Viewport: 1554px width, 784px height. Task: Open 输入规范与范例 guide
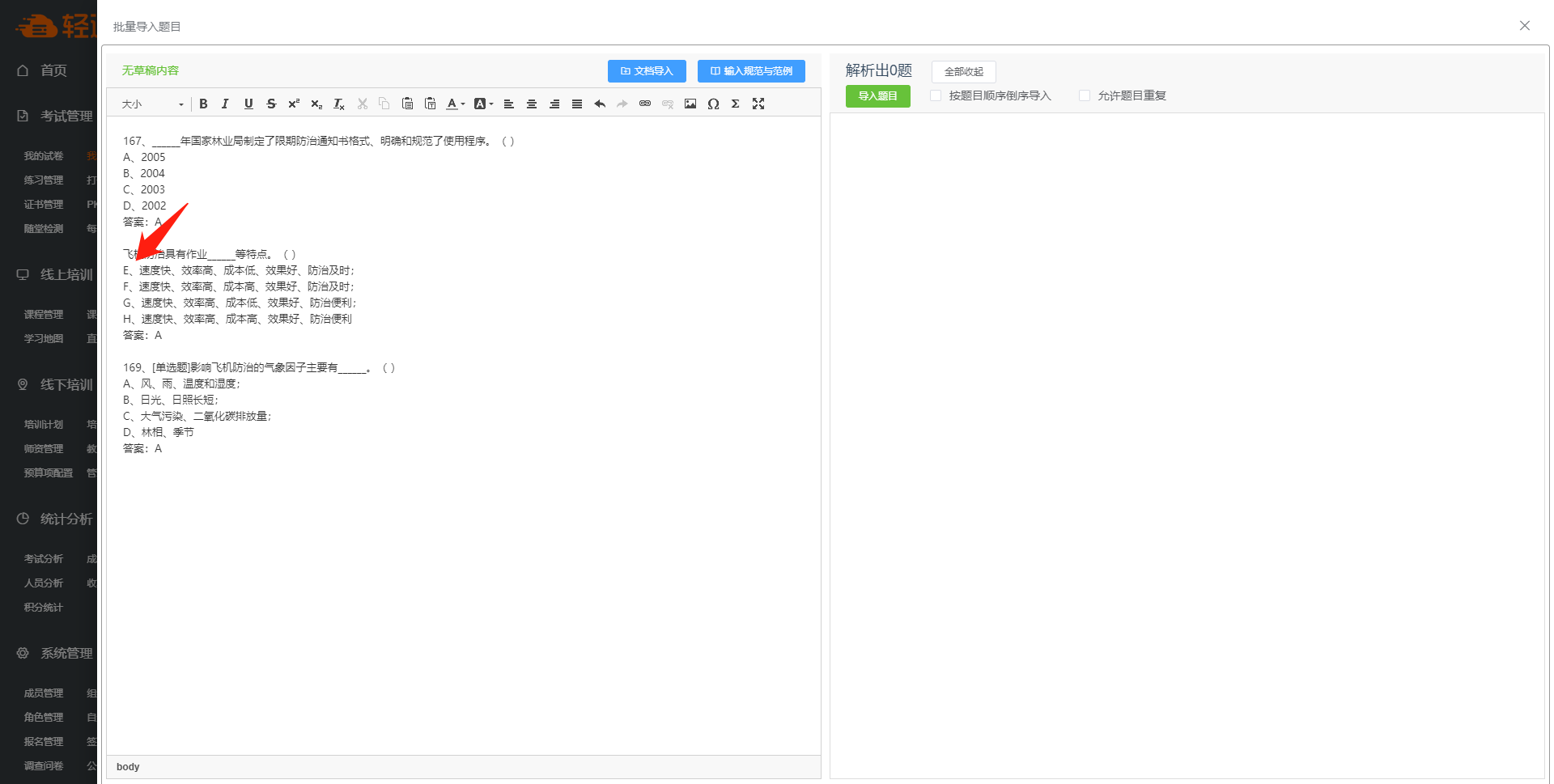(751, 71)
